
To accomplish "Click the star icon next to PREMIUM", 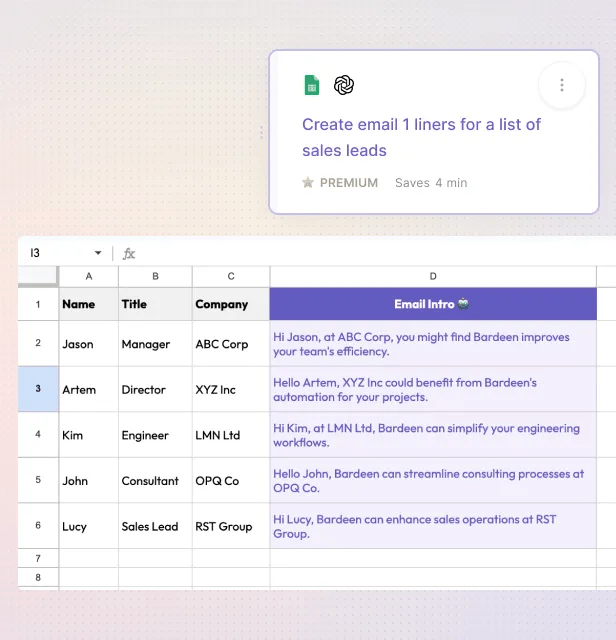I will point(308,182).
